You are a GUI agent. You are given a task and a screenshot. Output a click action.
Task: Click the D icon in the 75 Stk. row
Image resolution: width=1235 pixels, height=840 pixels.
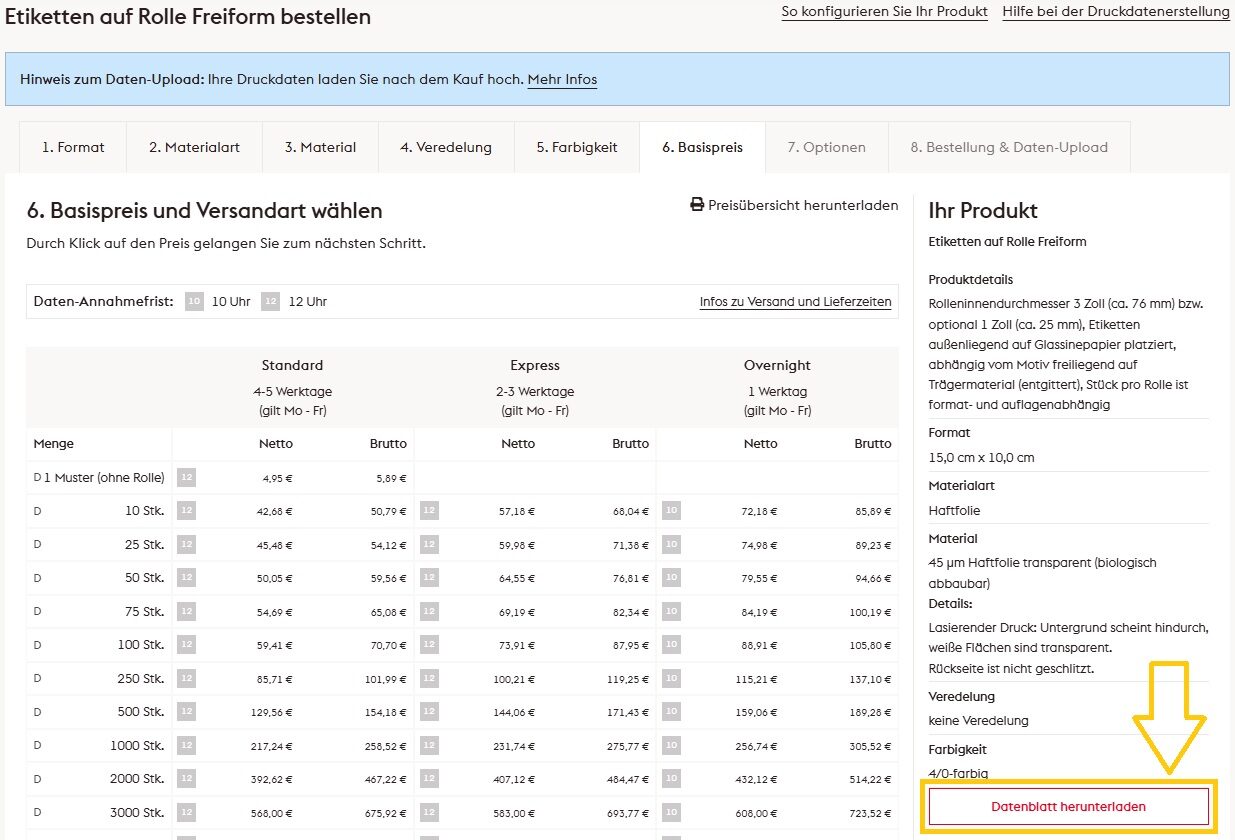pyautogui.click(x=38, y=612)
